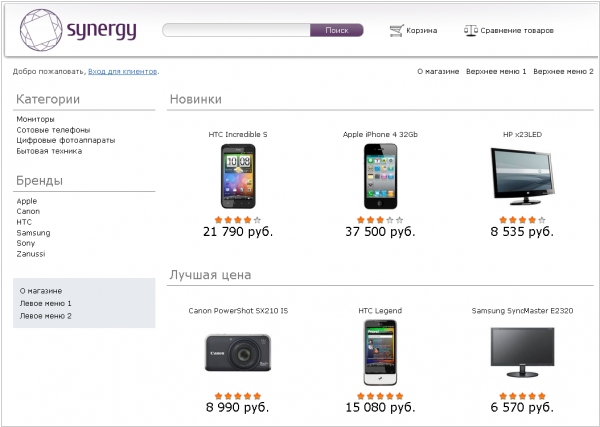The image size is (600, 427).
Task: Open the Samsung SyncMaster E2320 title link
Action: [x=522, y=311]
